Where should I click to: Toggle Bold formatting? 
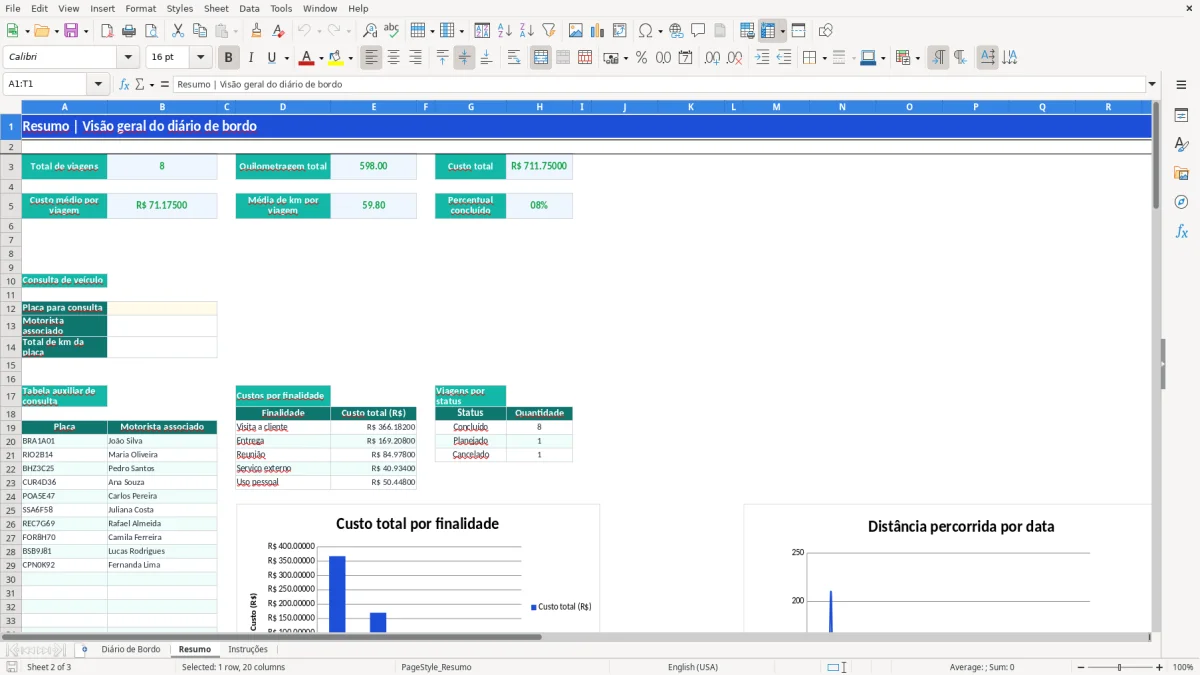point(229,58)
